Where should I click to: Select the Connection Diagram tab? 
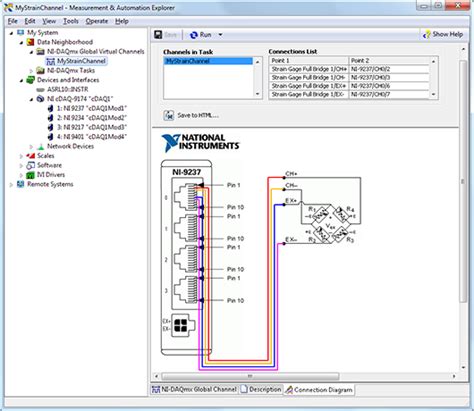(x=319, y=390)
